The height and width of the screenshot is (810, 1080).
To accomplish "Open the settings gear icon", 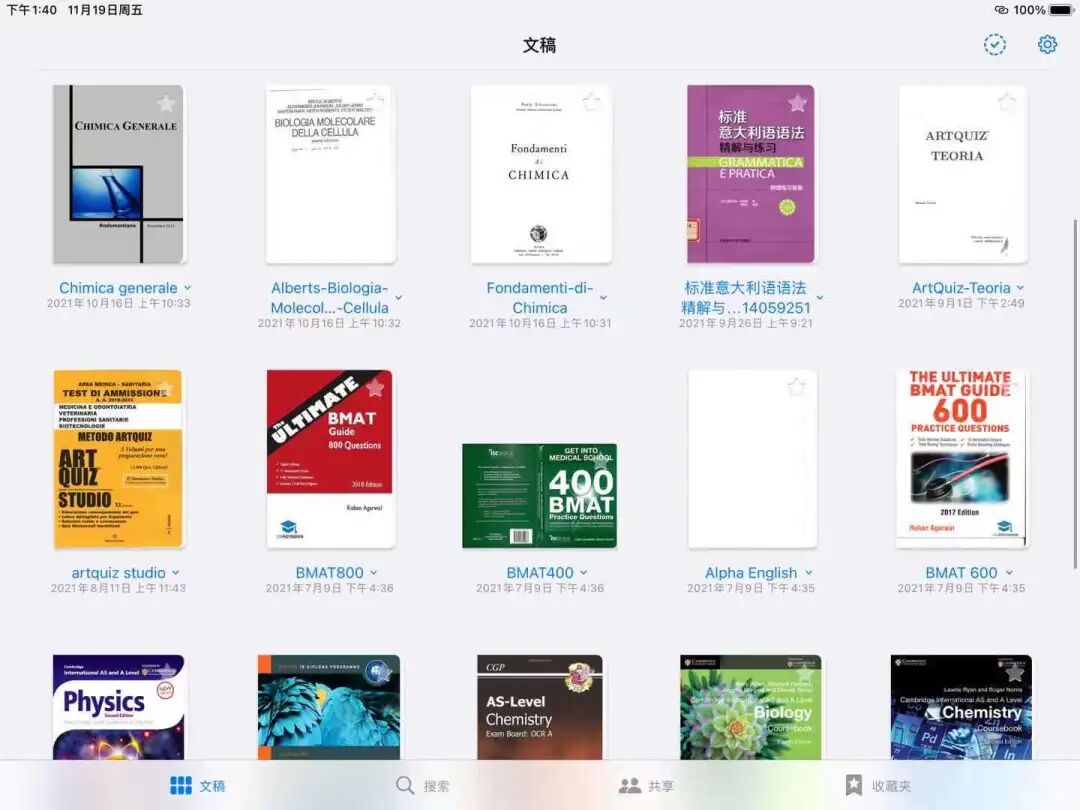I will (1047, 45).
